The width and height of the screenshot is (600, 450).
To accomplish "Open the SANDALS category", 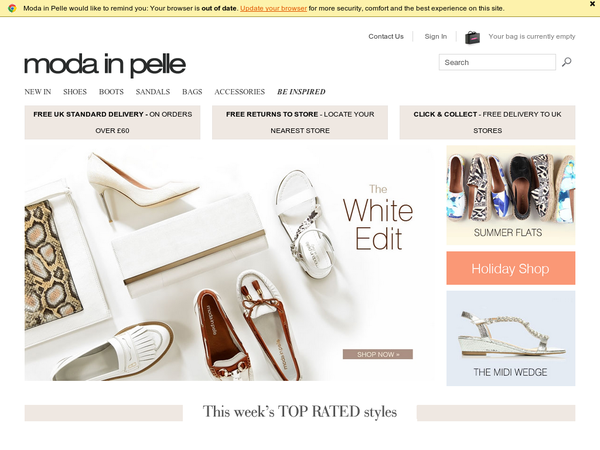I will (x=153, y=92).
